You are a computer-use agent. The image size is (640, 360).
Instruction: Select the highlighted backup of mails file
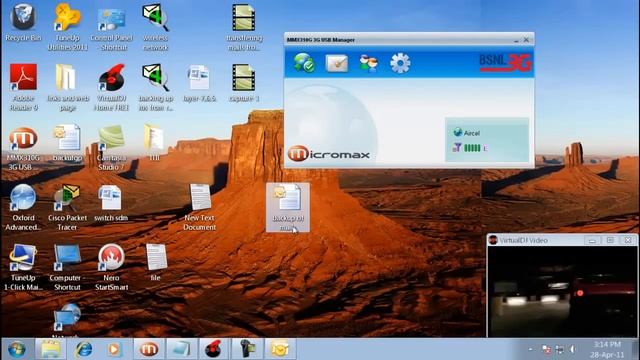[x=288, y=207]
